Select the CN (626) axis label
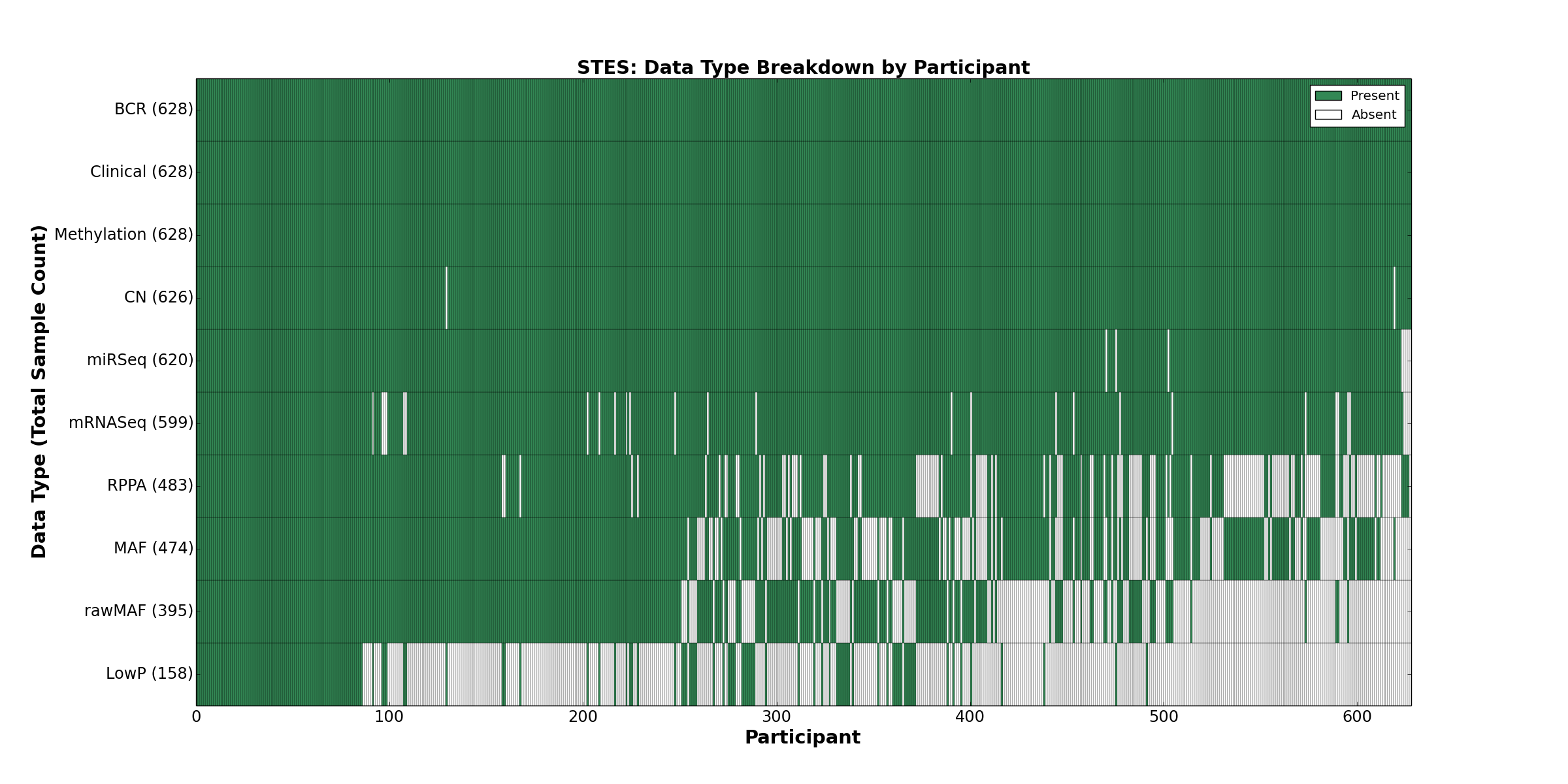1568x784 pixels. coord(159,297)
